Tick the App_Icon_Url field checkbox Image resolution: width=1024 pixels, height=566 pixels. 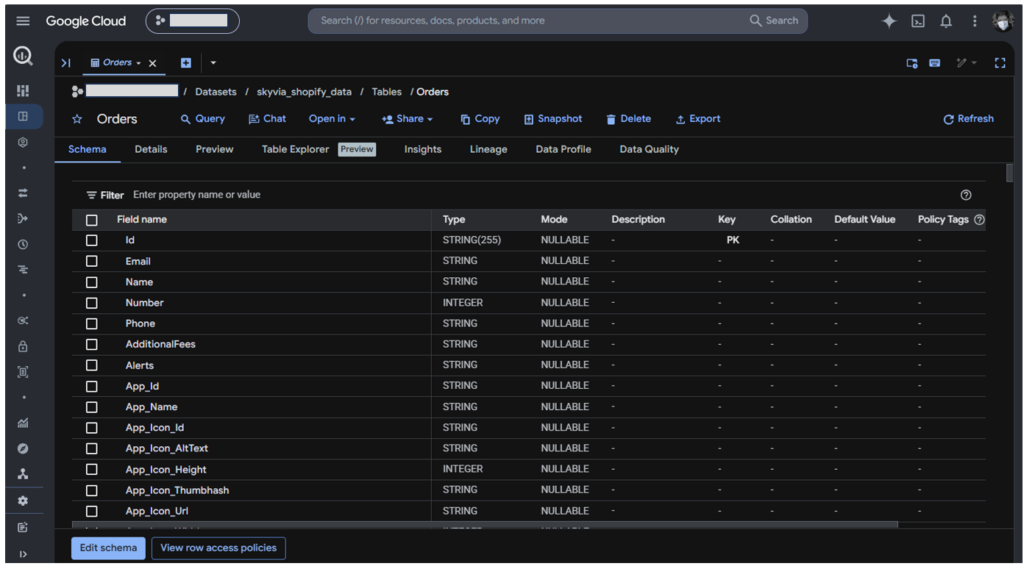point(91,511)
